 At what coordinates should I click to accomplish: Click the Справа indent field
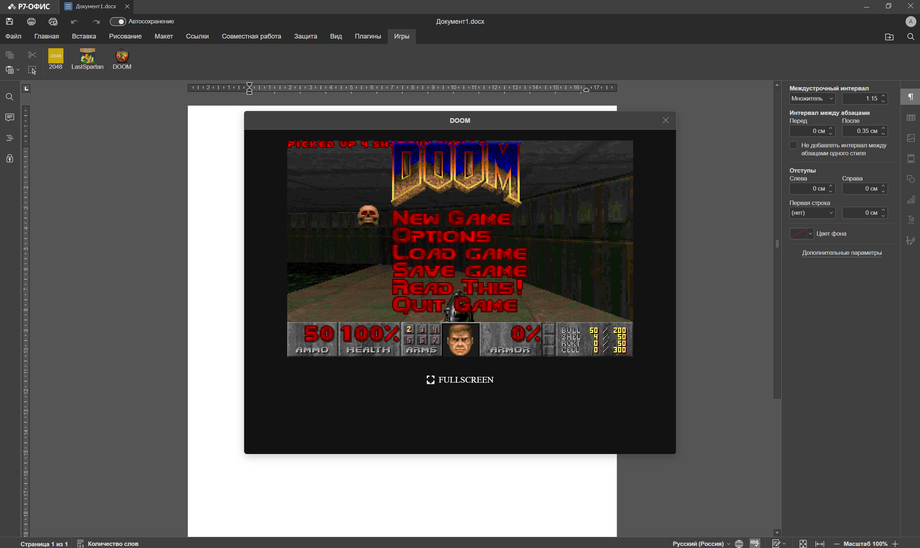tap(864, 188)
